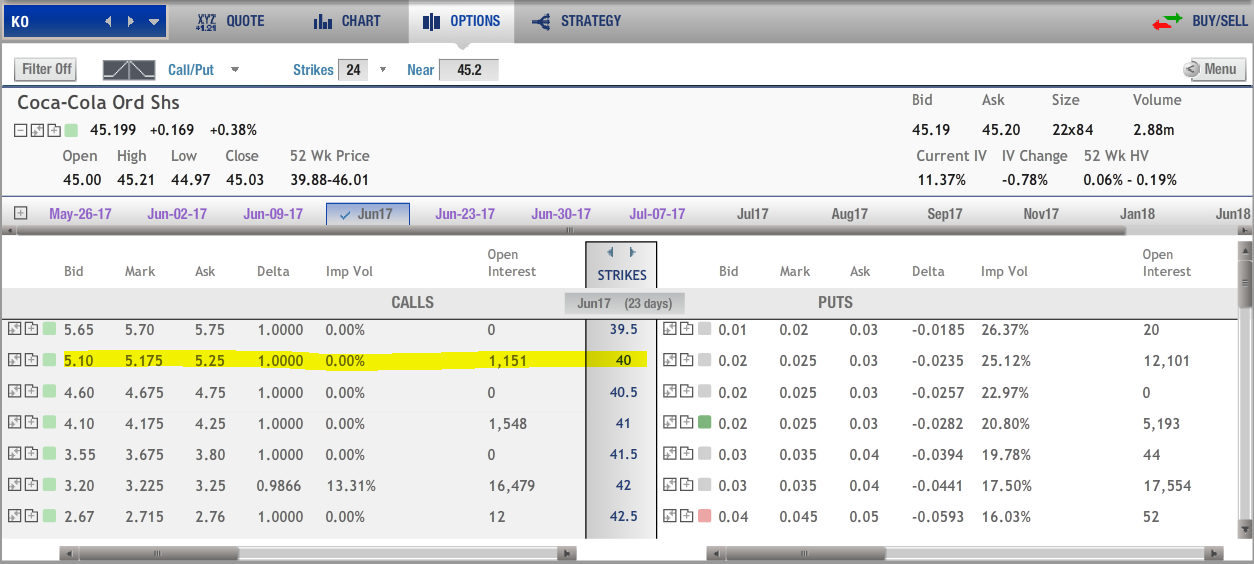This screenshot has height=564, width=1254.
Task: Click the plus icon in the Coca-Cola quote row
Action: (54, 130)
